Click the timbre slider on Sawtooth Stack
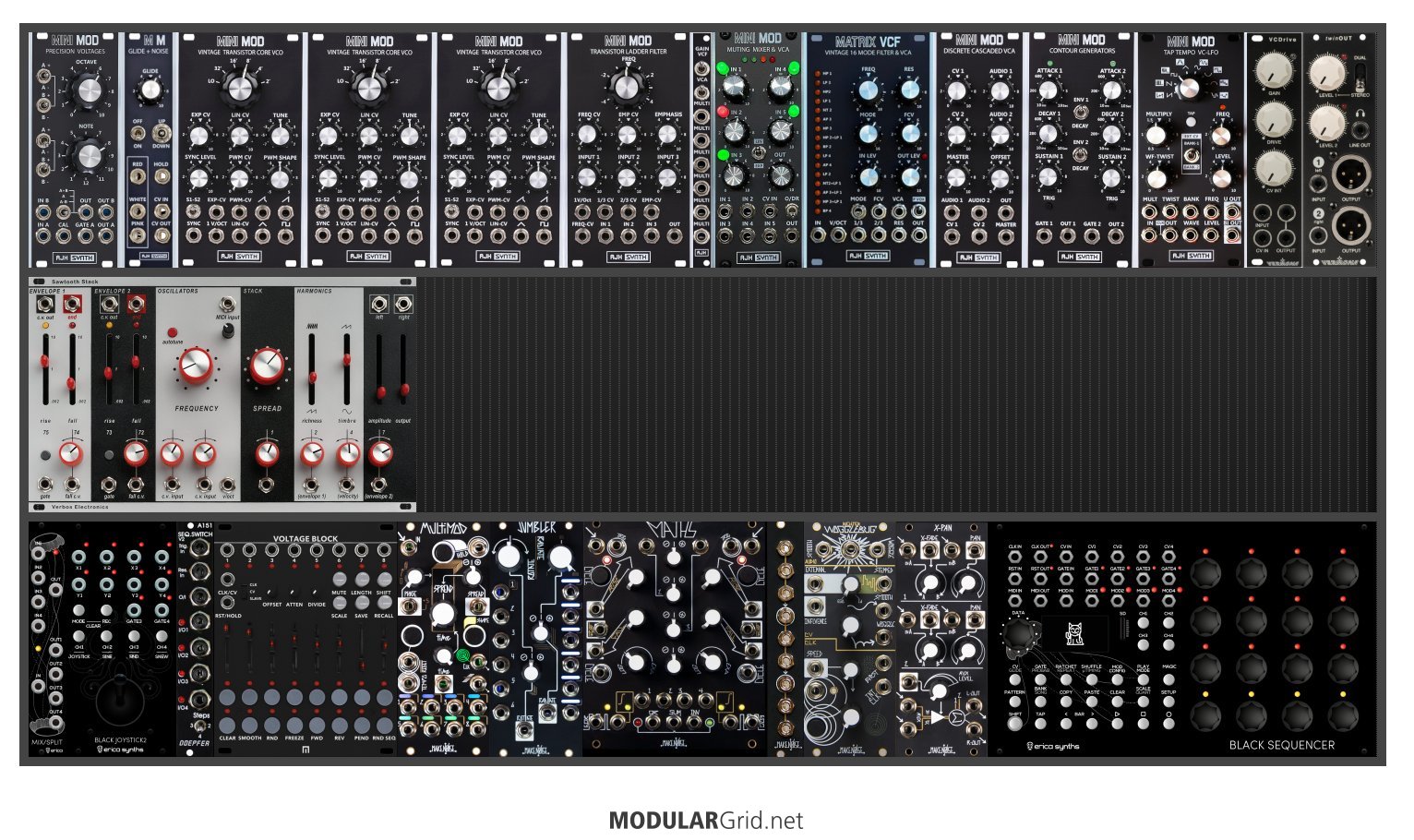Image resolution: width=1414 pixels, height=840 pixels. click(347, 369)
